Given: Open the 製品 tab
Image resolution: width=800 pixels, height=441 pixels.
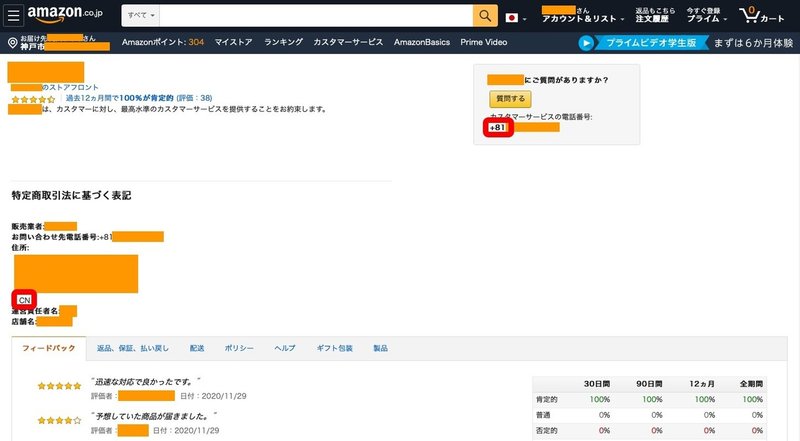Looking at the screenshot, I should (x=380, y=348).
